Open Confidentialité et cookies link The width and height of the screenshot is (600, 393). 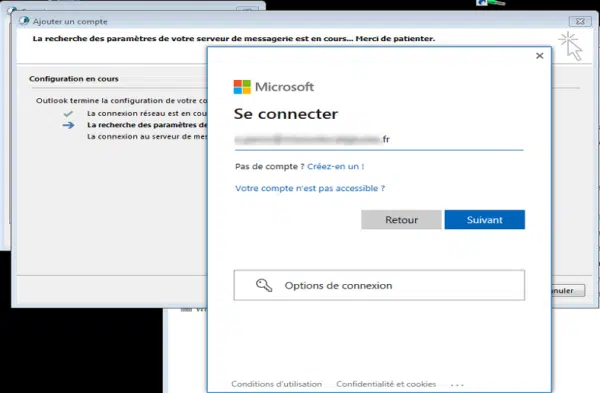(386, 384)
